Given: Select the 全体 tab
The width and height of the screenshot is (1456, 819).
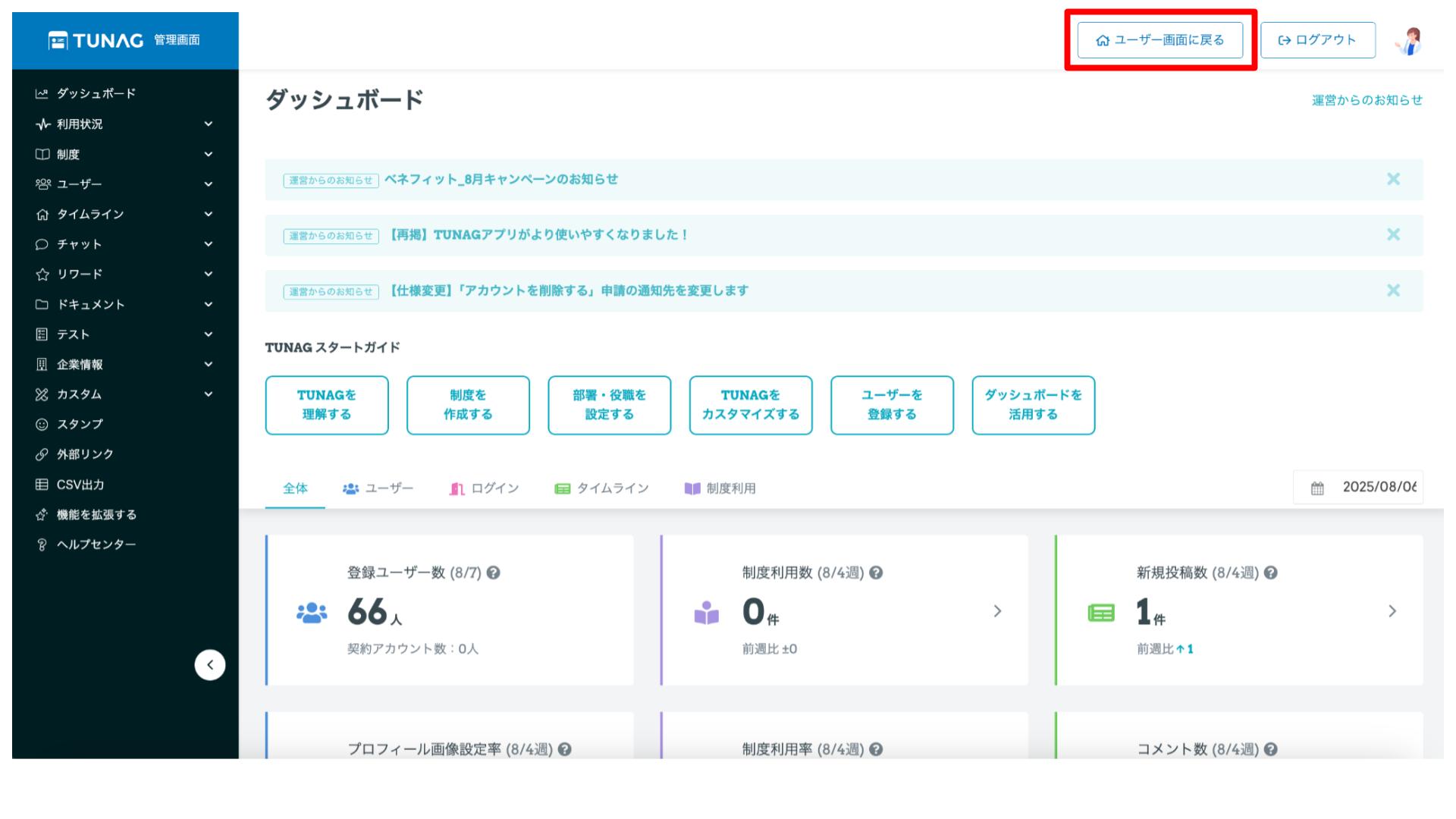Looking at the screenshot, I should tap(295, 488).
